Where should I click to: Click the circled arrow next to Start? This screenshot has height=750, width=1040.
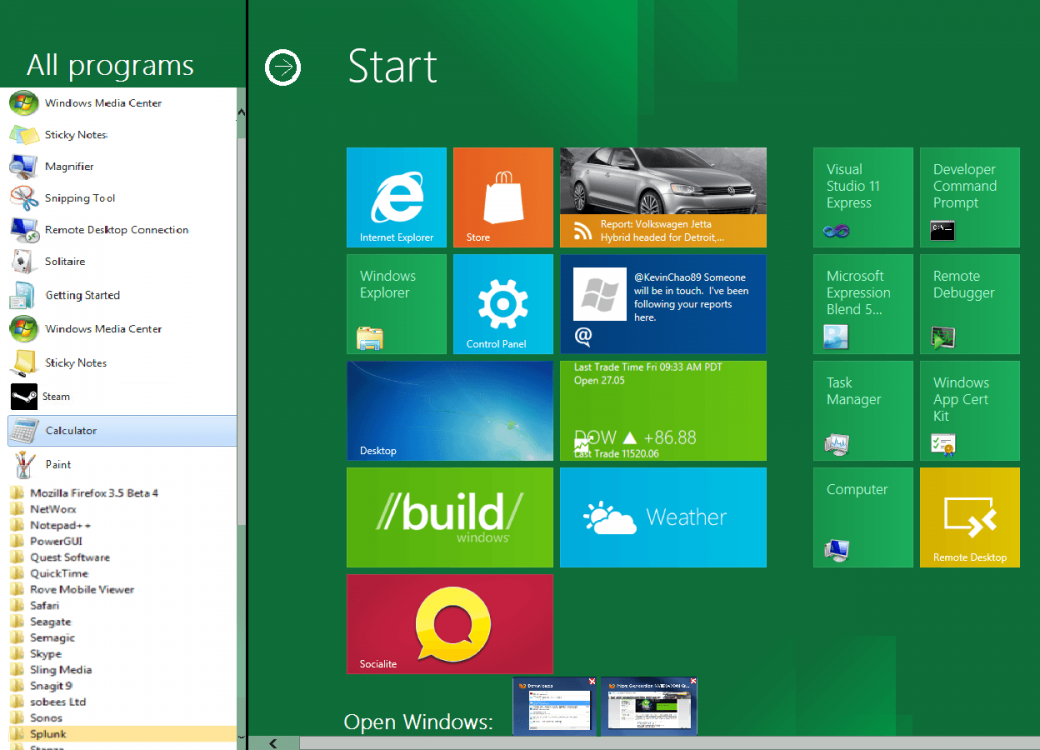(x=283, y=67)
